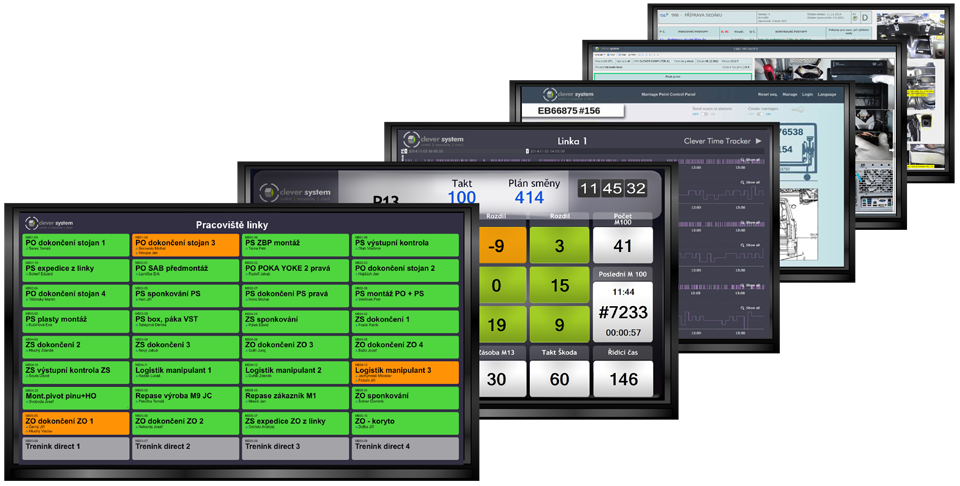Click the Clever Time Tracker play arrow
The width and height of the screenshot is (960, 486).
[x=759, y=141]
